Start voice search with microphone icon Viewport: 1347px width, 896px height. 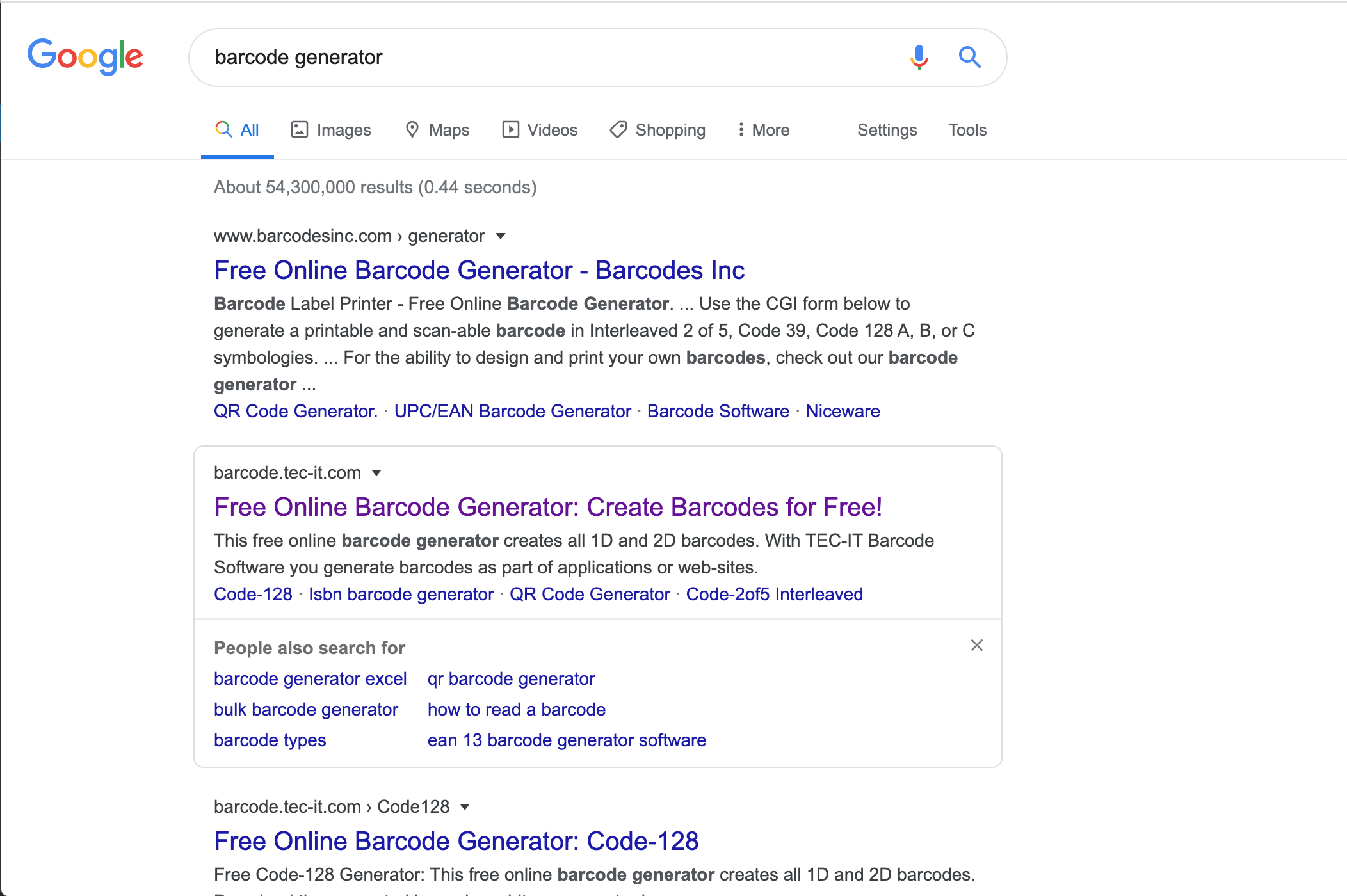pos(919,58)
